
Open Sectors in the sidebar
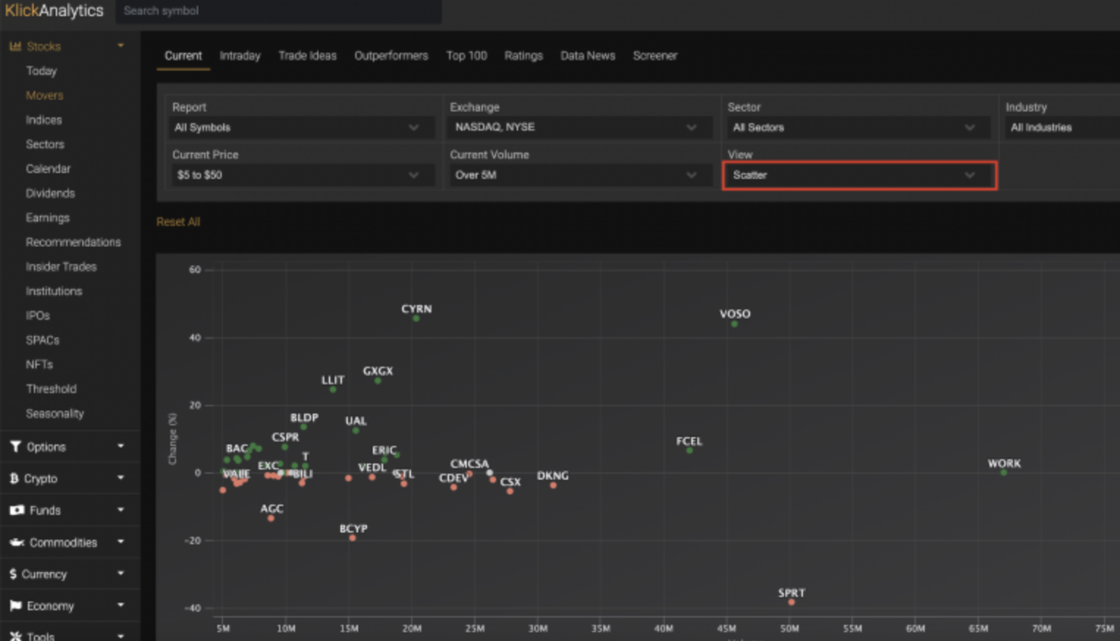coord(45,144)
